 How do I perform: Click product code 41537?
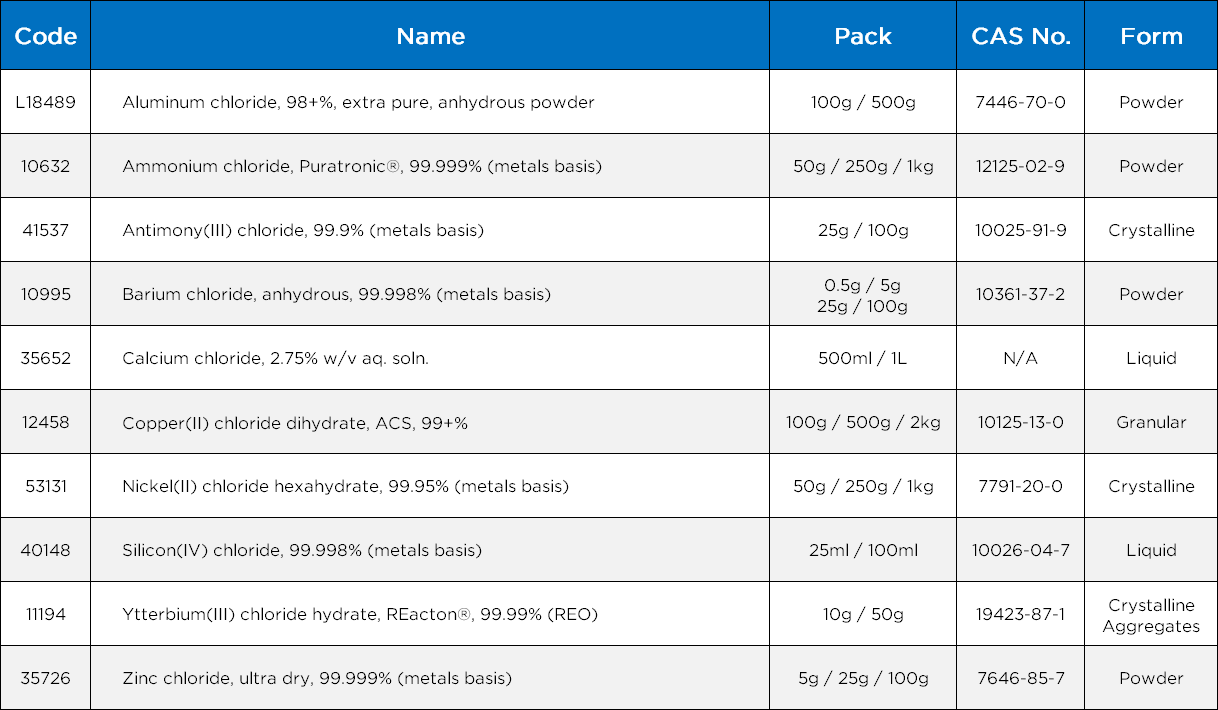46,230
